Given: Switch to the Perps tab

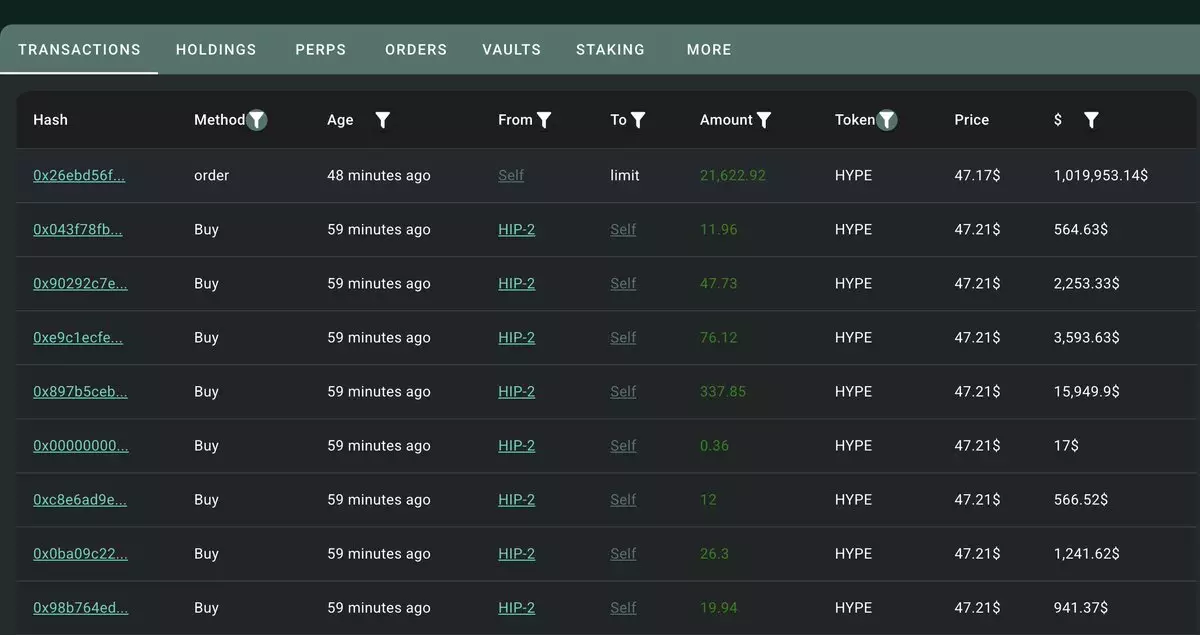Looking at the screenshot, I should pyautogui.click(x=321, y=49).
